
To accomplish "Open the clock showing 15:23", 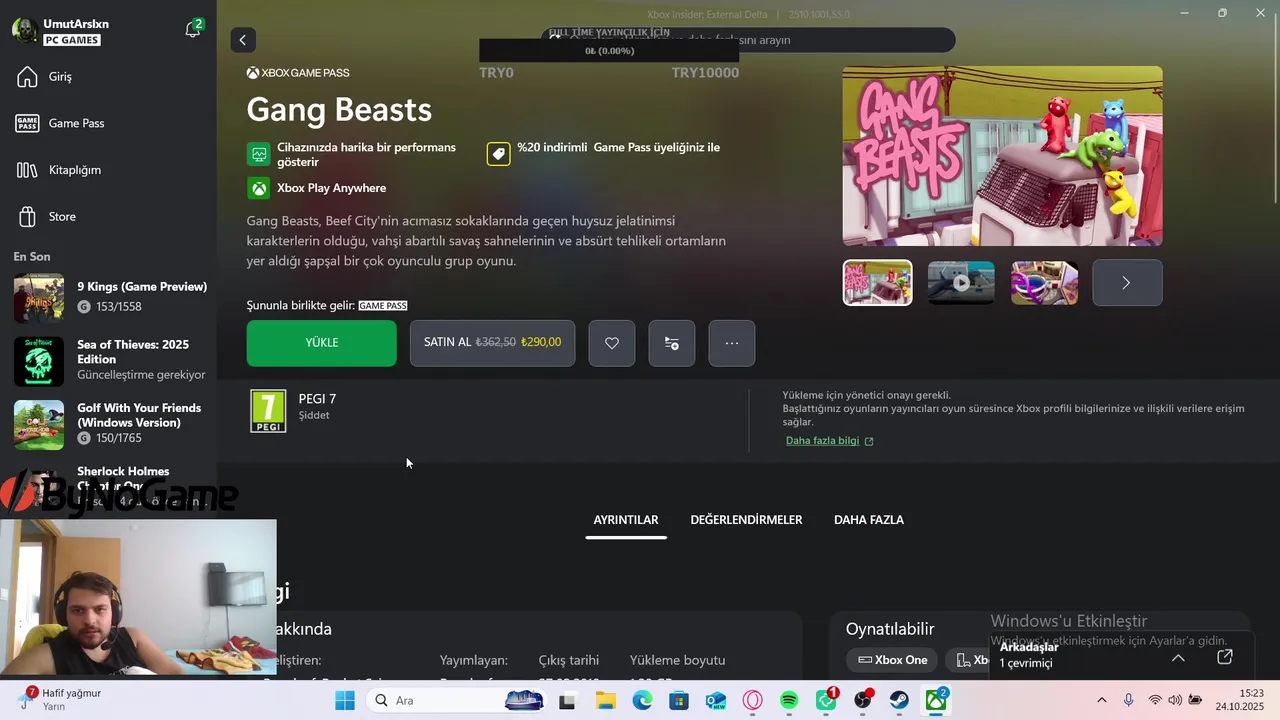I will tap(1240, 700).
